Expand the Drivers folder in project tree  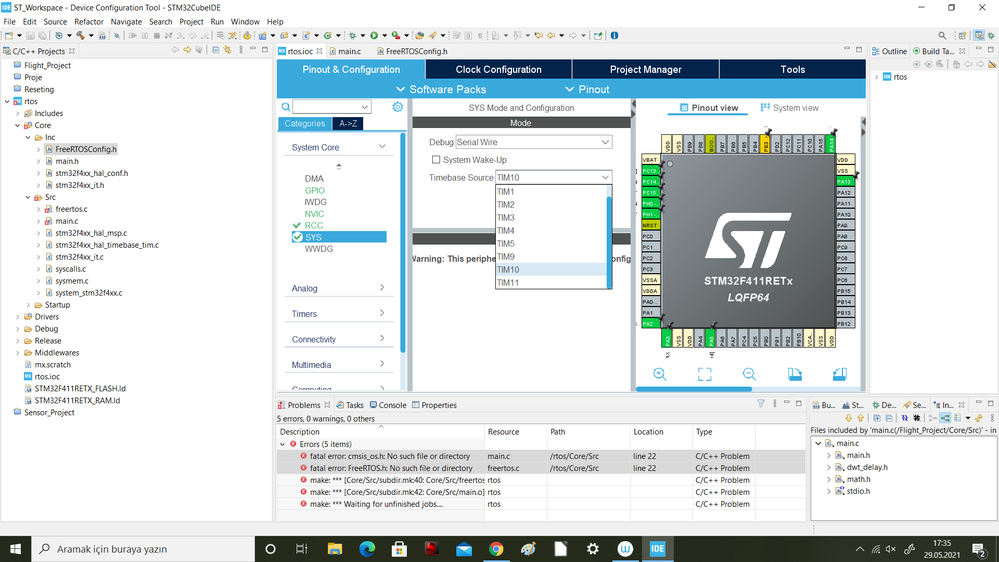18,317
